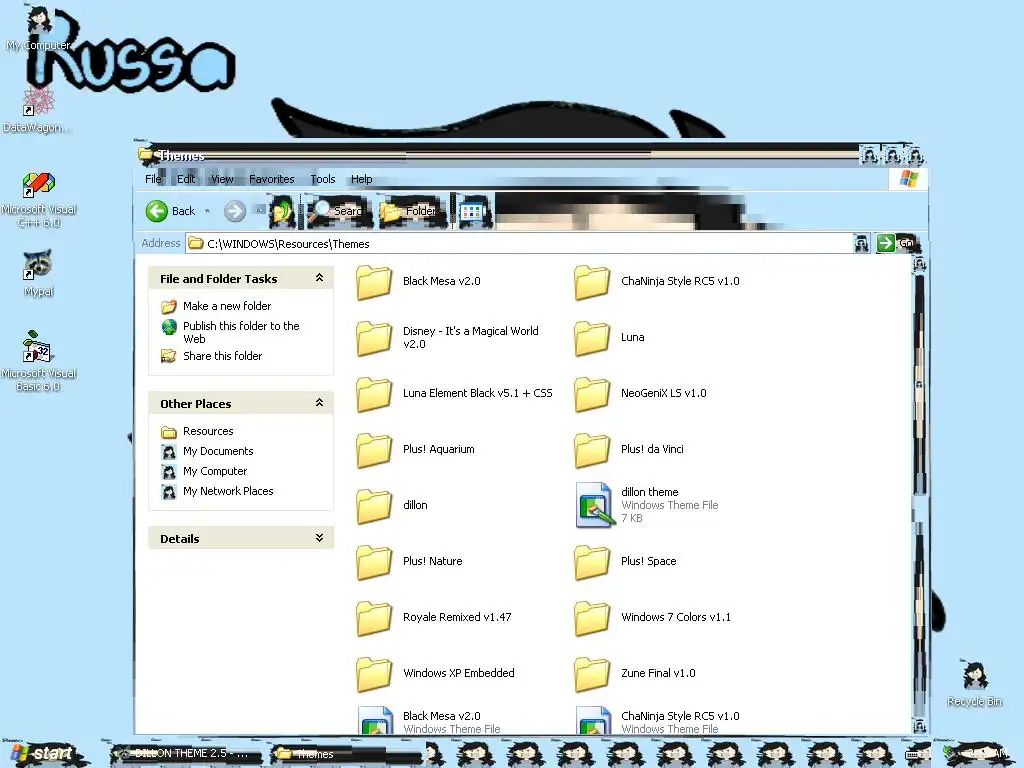This screenshot has height=768, width=1024.
Task: Open the File menu
Action: coord(153,179)
